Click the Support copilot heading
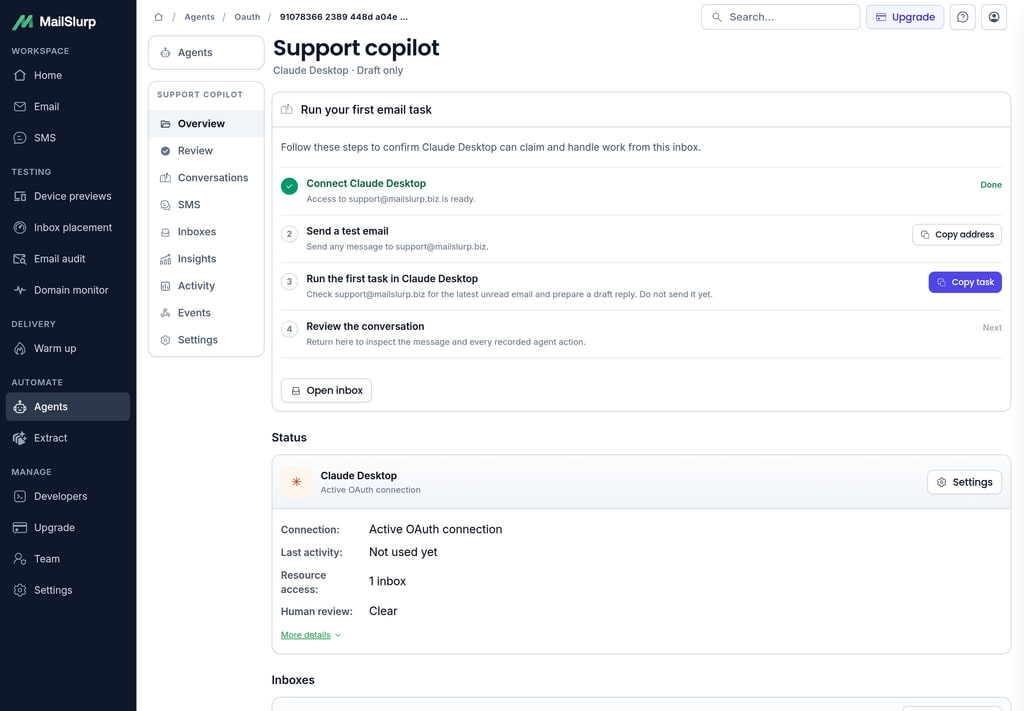Image resolution: width=1024 pixels, height=711 pixels. [x=356, y=48]
